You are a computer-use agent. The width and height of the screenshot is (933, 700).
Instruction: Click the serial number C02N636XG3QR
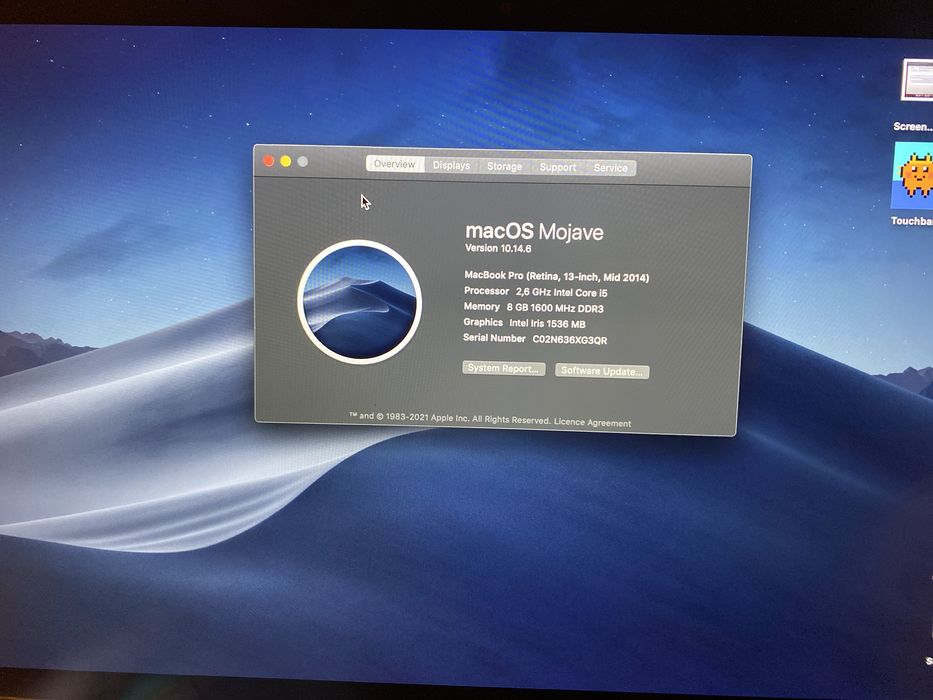click(569, 340)
